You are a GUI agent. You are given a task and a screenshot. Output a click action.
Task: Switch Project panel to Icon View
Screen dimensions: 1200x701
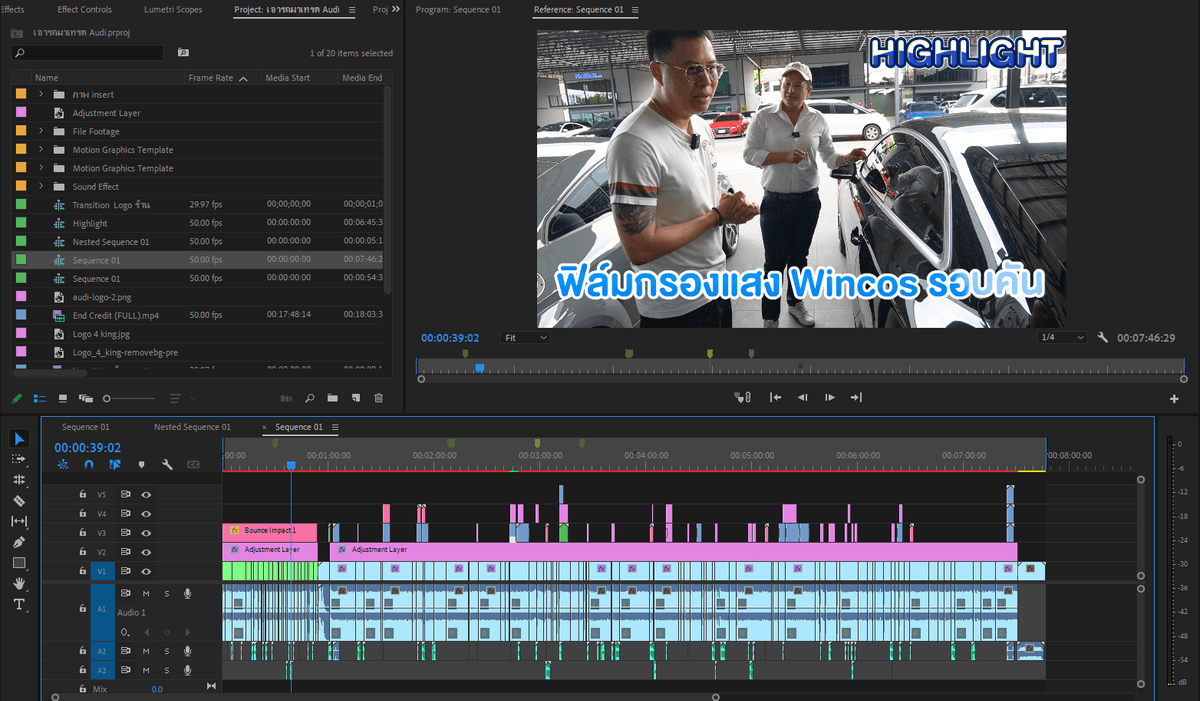pyautogui.click(x=62, y=398)
